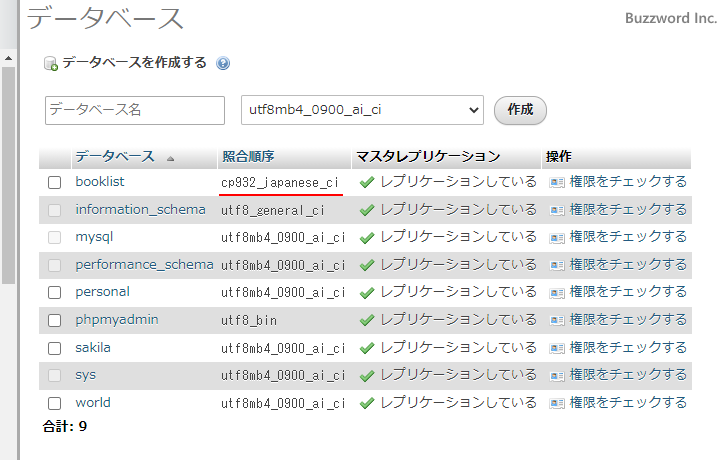Click replication checkmark in information_schema row
728x460 pixels.
click(x=367, y=210)
